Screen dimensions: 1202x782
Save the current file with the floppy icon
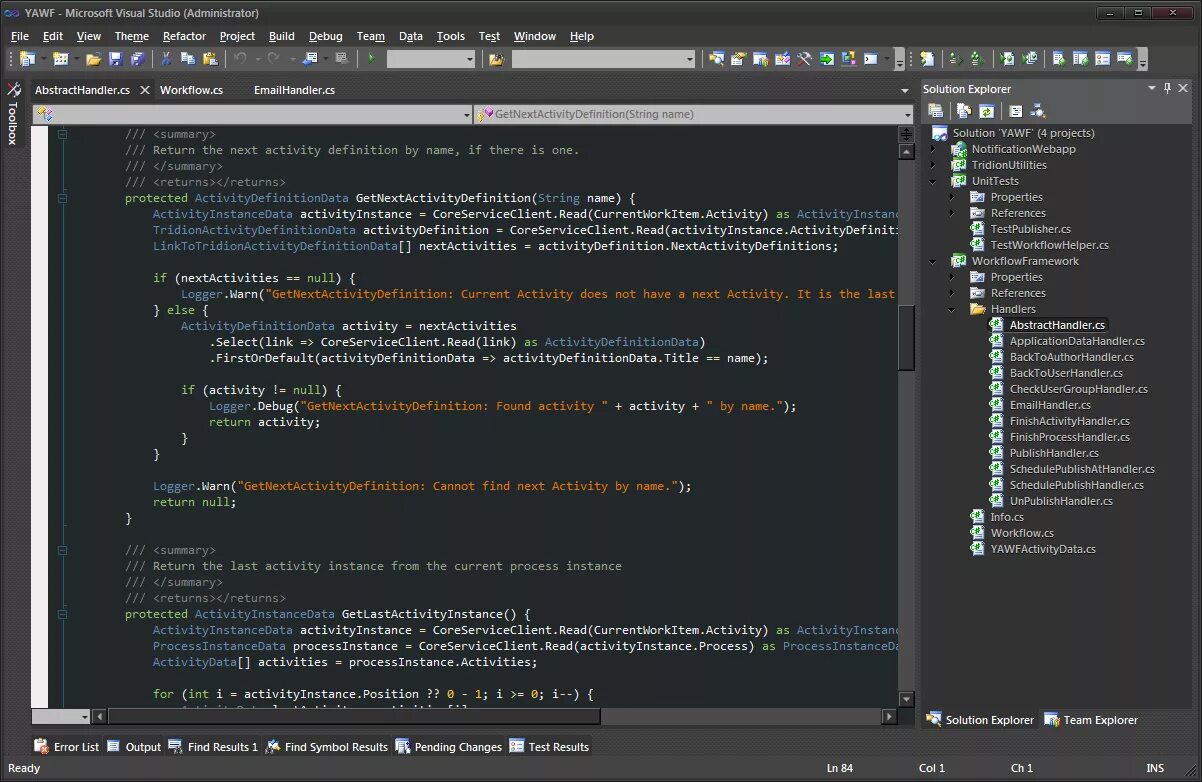pyautogui.click(x=115, y=59)
